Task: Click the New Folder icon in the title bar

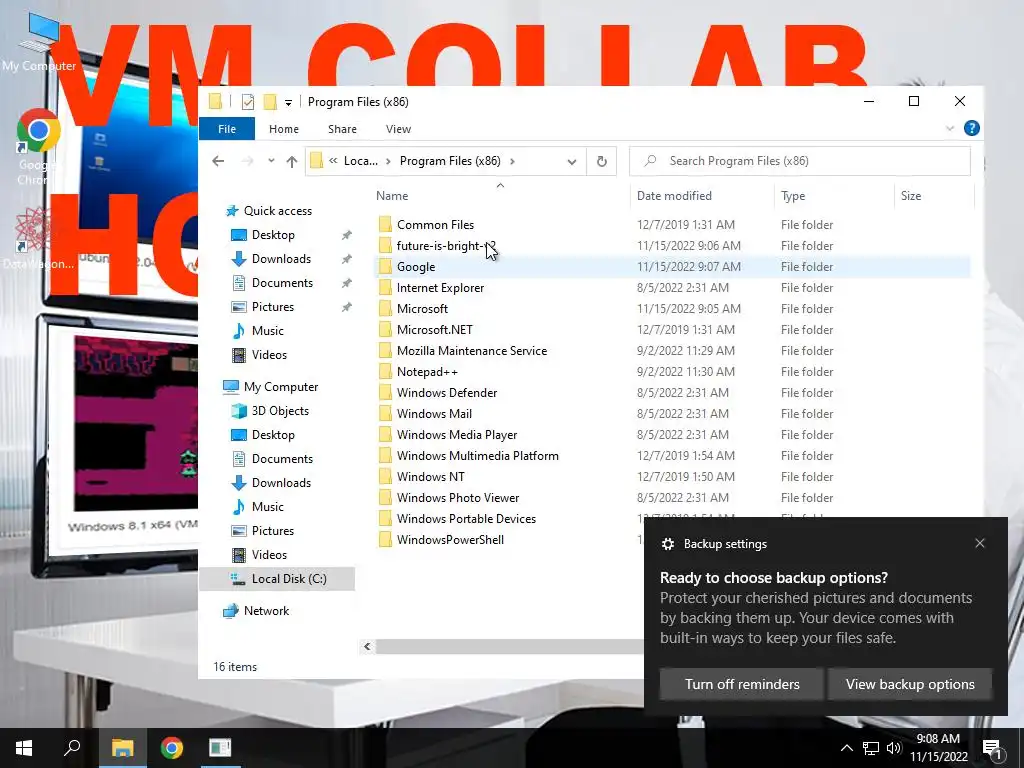Action: [270, 102]
